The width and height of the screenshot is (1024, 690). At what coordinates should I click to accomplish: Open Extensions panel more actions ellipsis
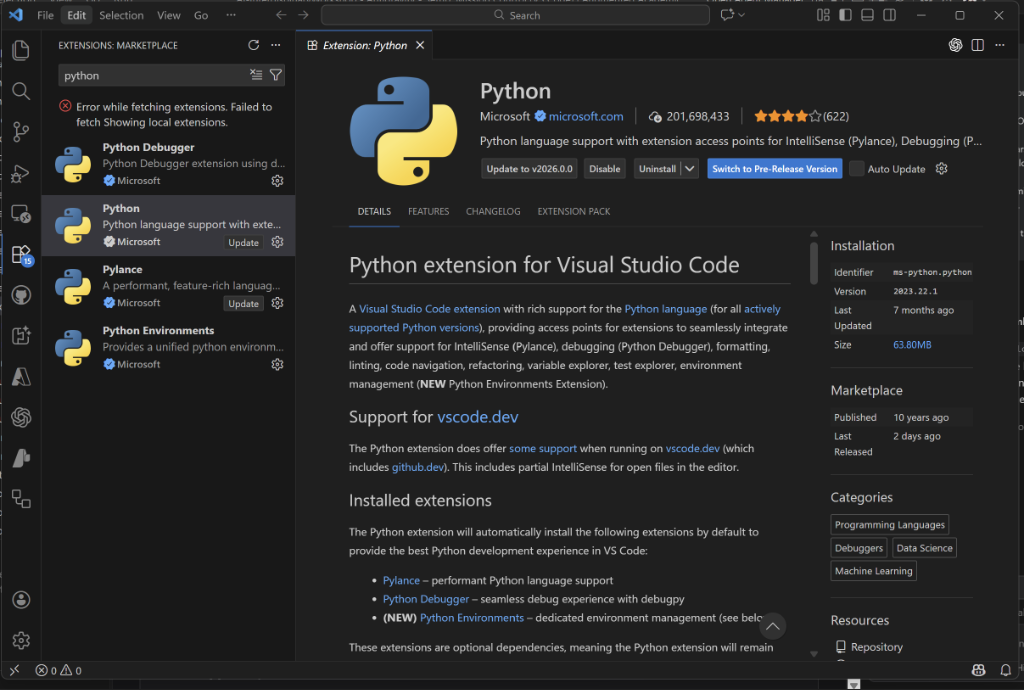tap(276, 45)
